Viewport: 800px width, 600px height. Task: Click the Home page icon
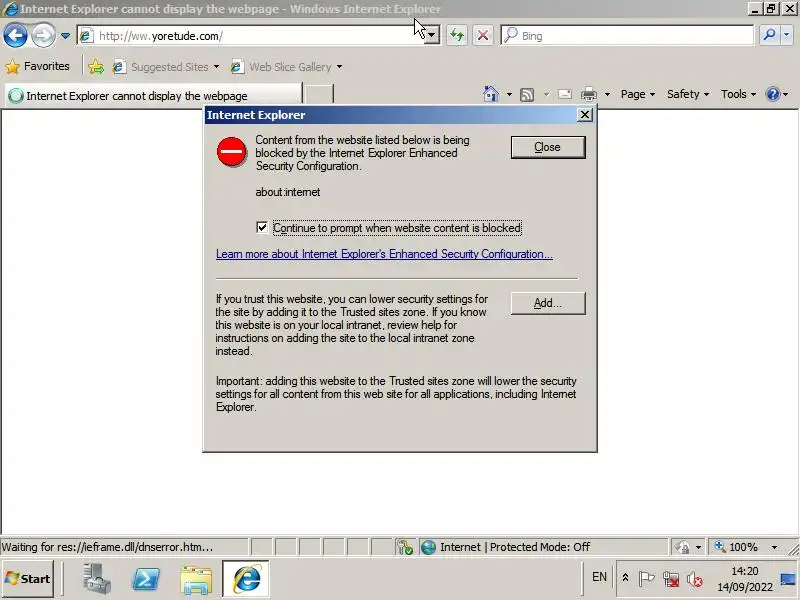[490, 94]
